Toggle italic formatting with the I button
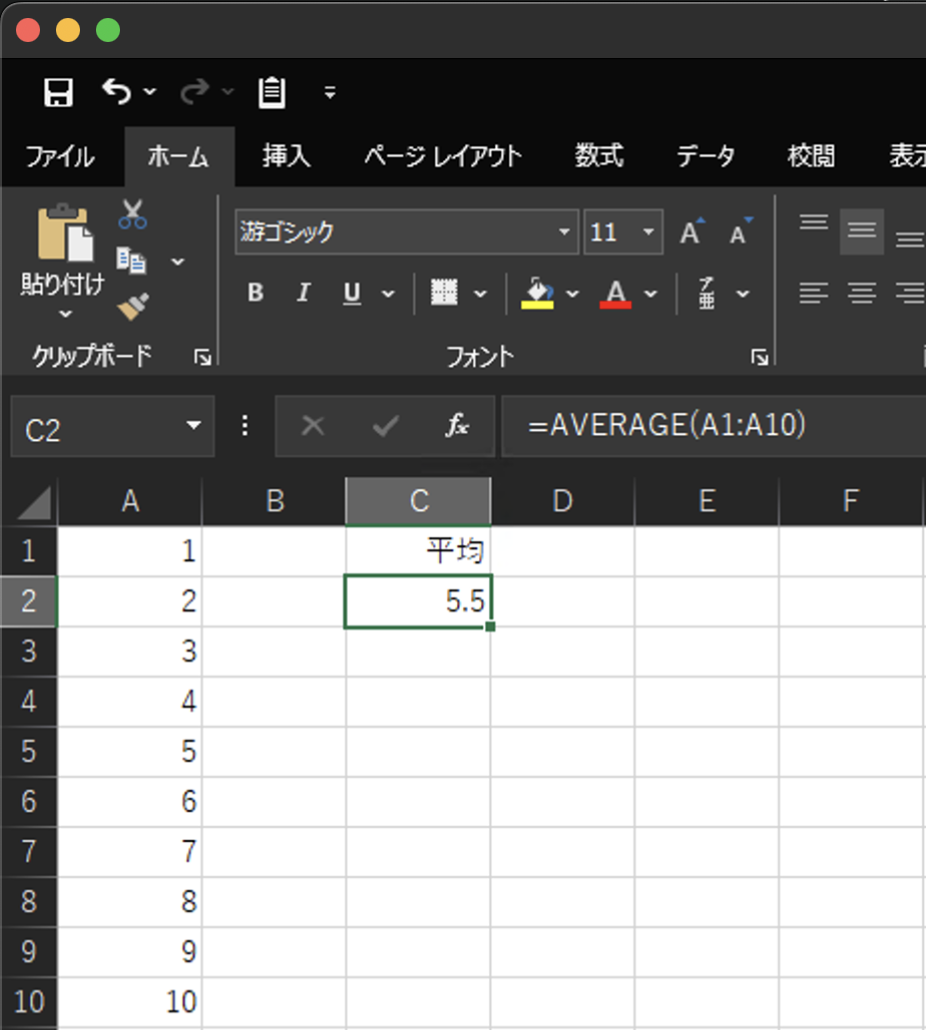 tap(303, 292)
